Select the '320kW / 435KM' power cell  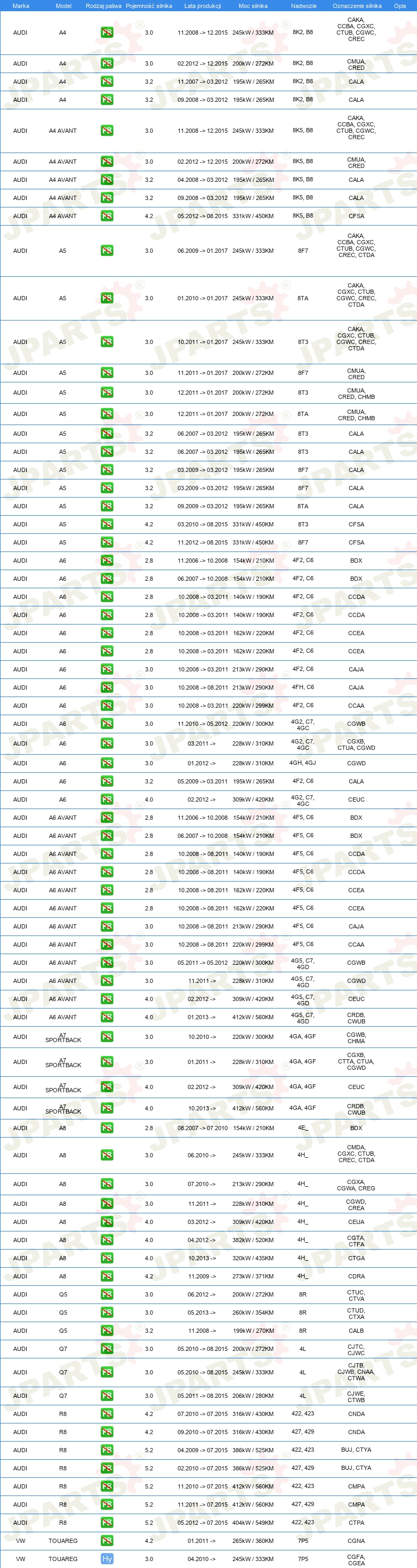(253, 1258)
